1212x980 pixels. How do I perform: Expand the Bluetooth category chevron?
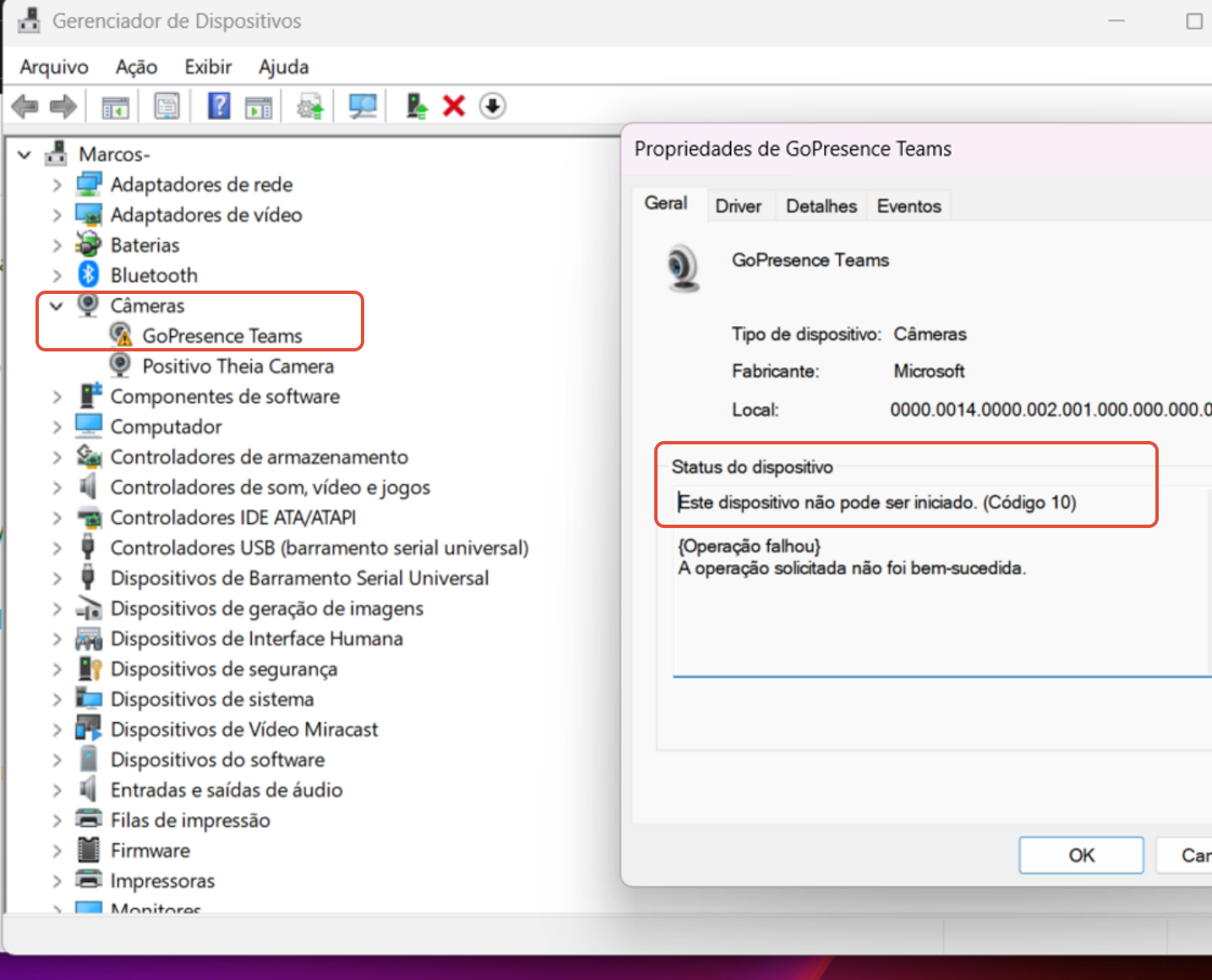click(57, 275)
